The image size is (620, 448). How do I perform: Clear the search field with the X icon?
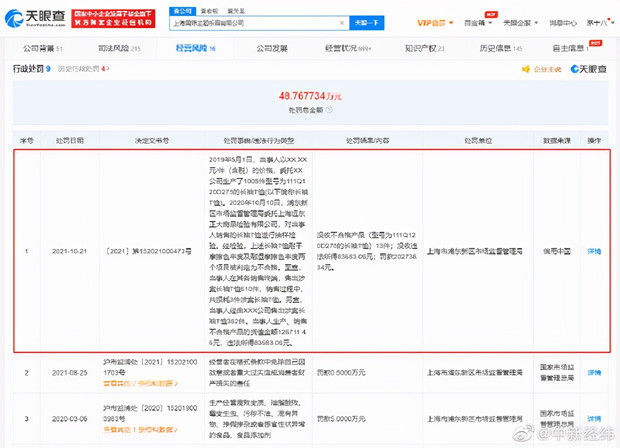click(342, 23)
